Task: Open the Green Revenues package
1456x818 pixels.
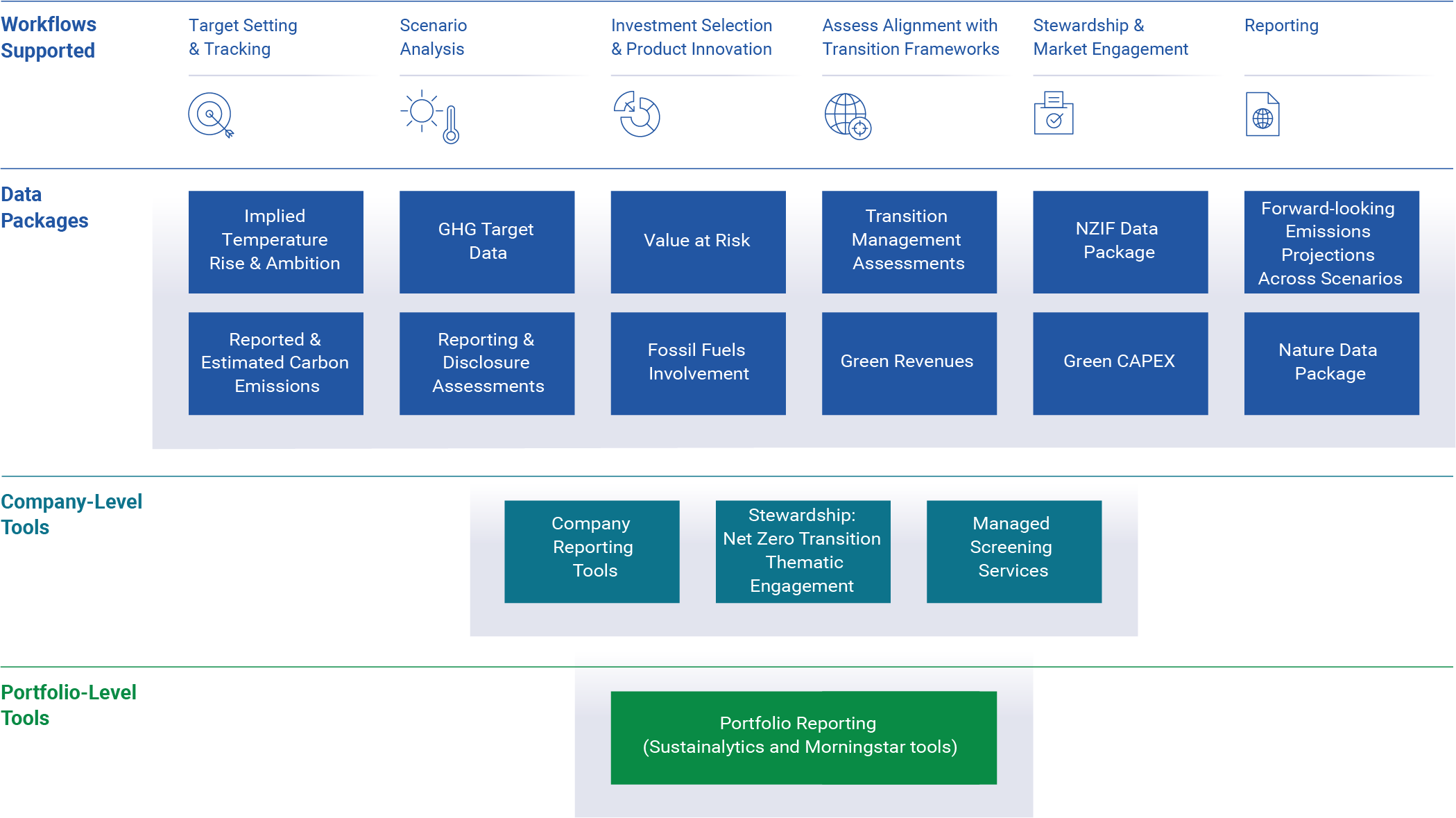Action: pos(909,363)
